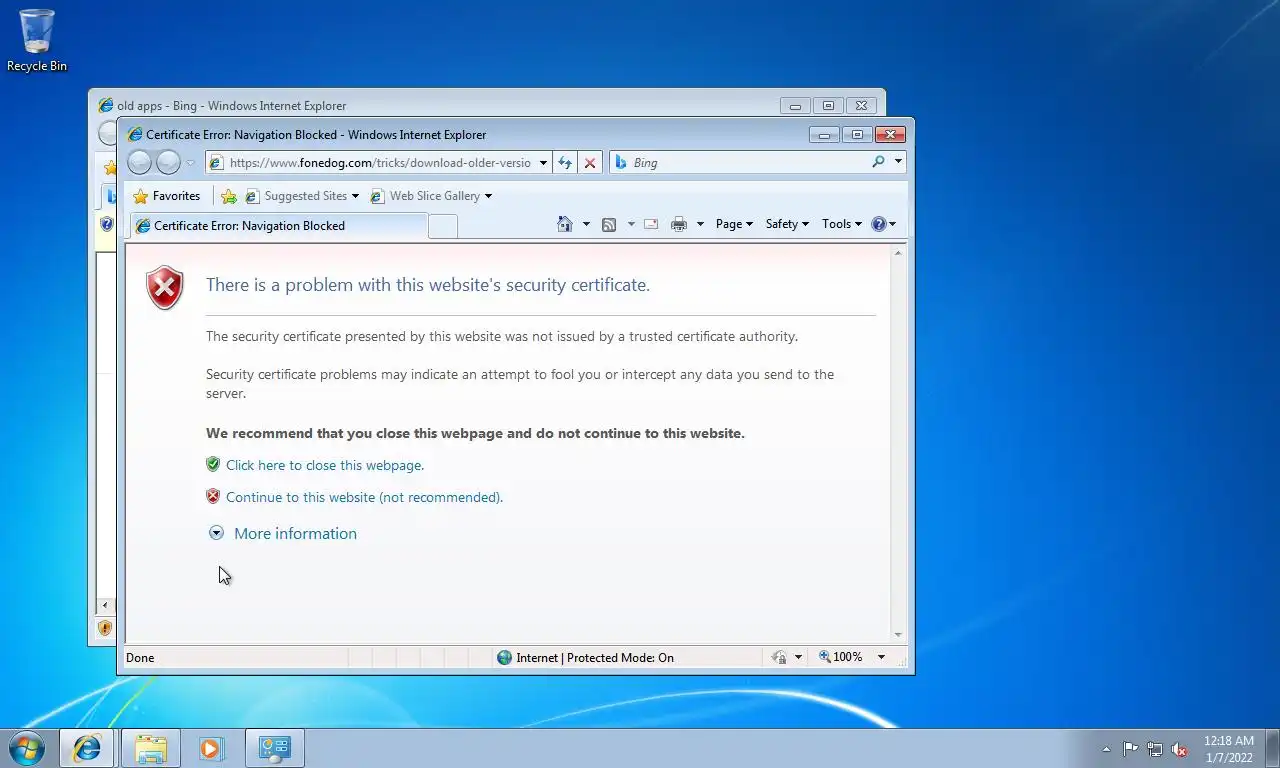Image resolution: width=1280 pixels, height=768 pixels.
Task: Click the Read Mail envelope icon
Action: 651,224
